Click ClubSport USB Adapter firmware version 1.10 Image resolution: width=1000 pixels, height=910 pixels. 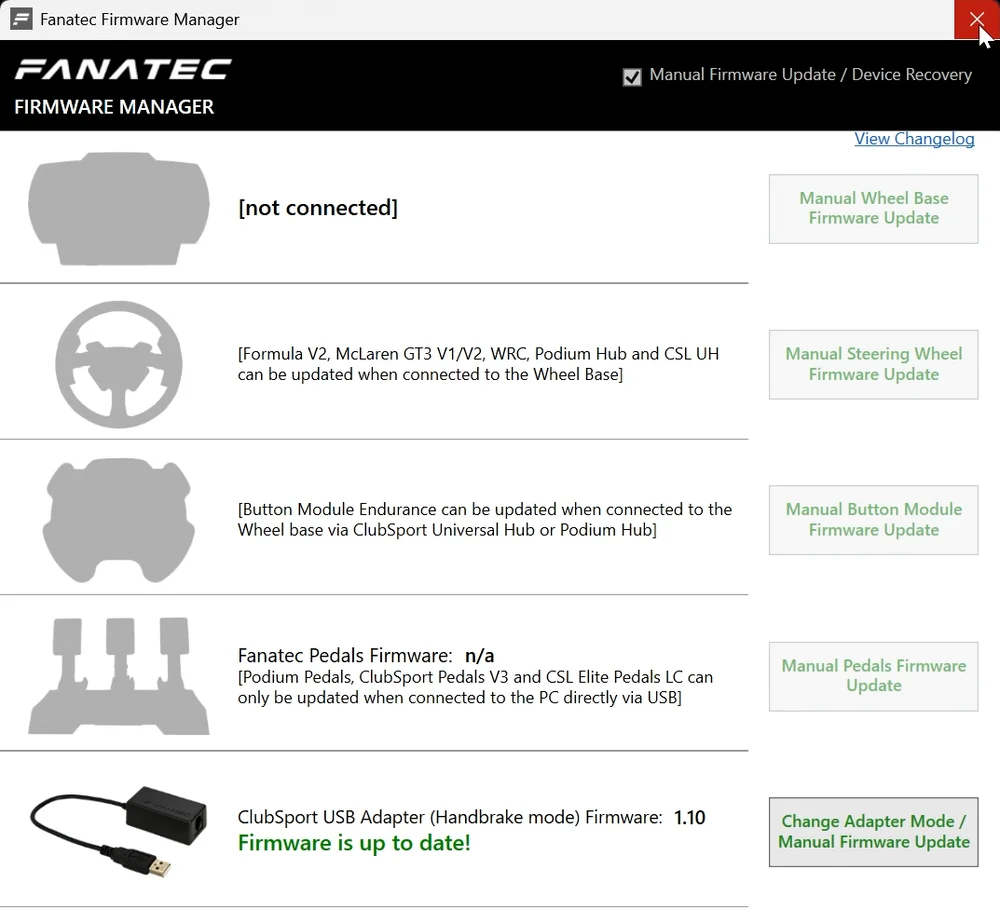click(x=689, y=818)
